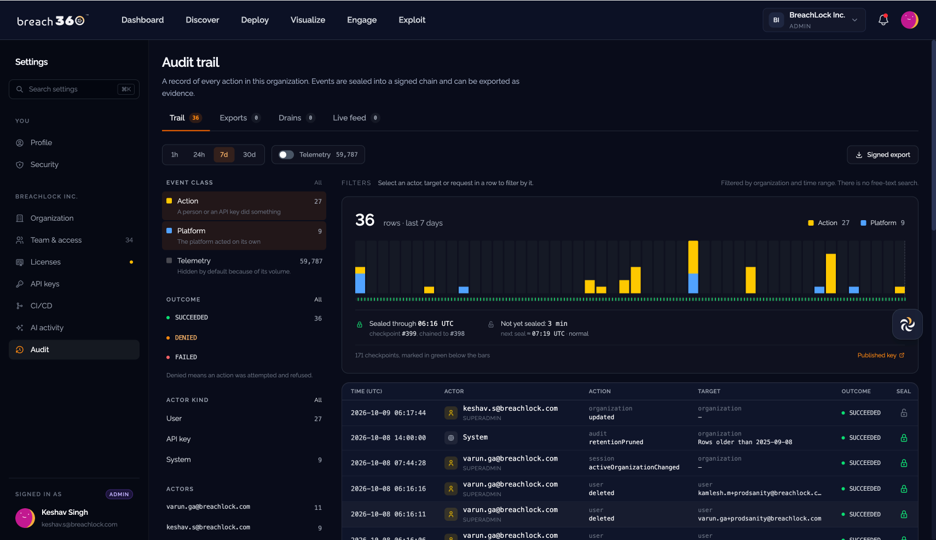This screenshot has height=540, width=936.
Task: Click the API keys key icon
Action: [20, 284]
